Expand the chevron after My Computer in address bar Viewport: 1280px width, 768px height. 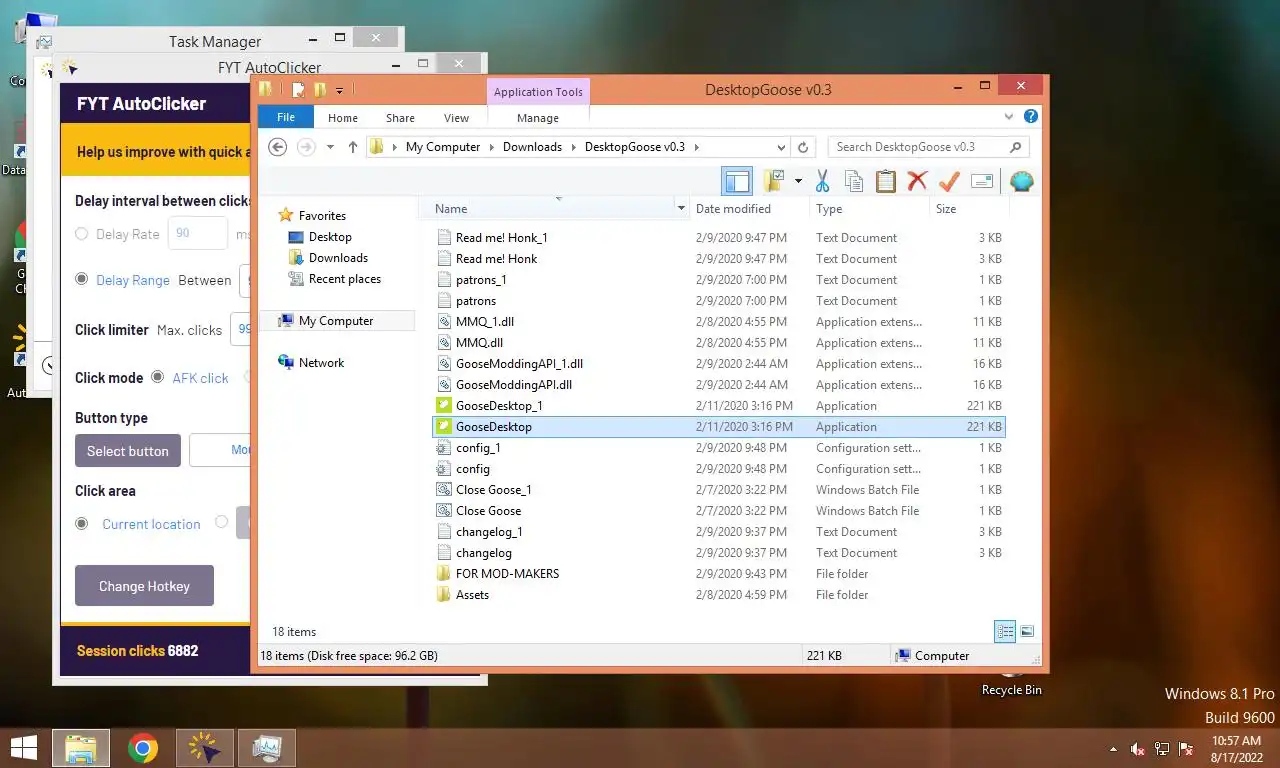pos(491,147)
